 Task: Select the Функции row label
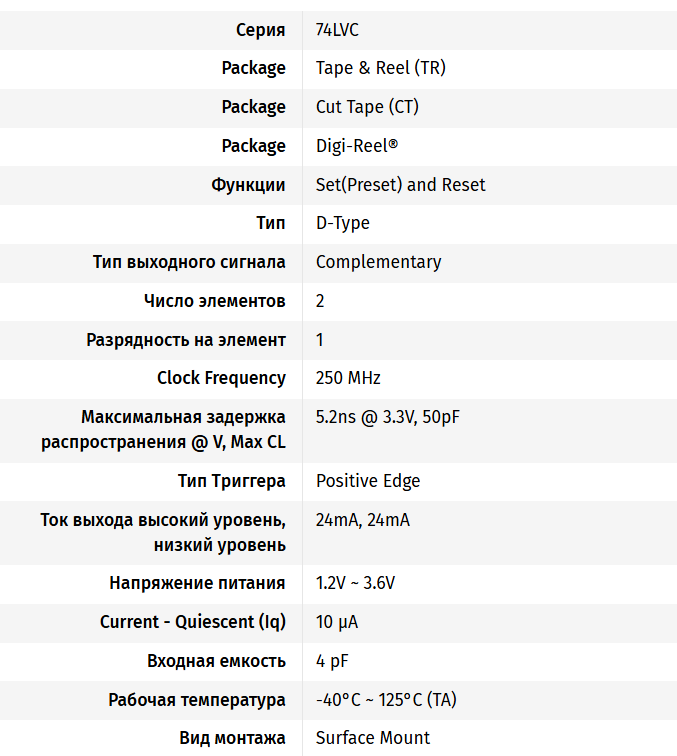[x=248, y=185]
